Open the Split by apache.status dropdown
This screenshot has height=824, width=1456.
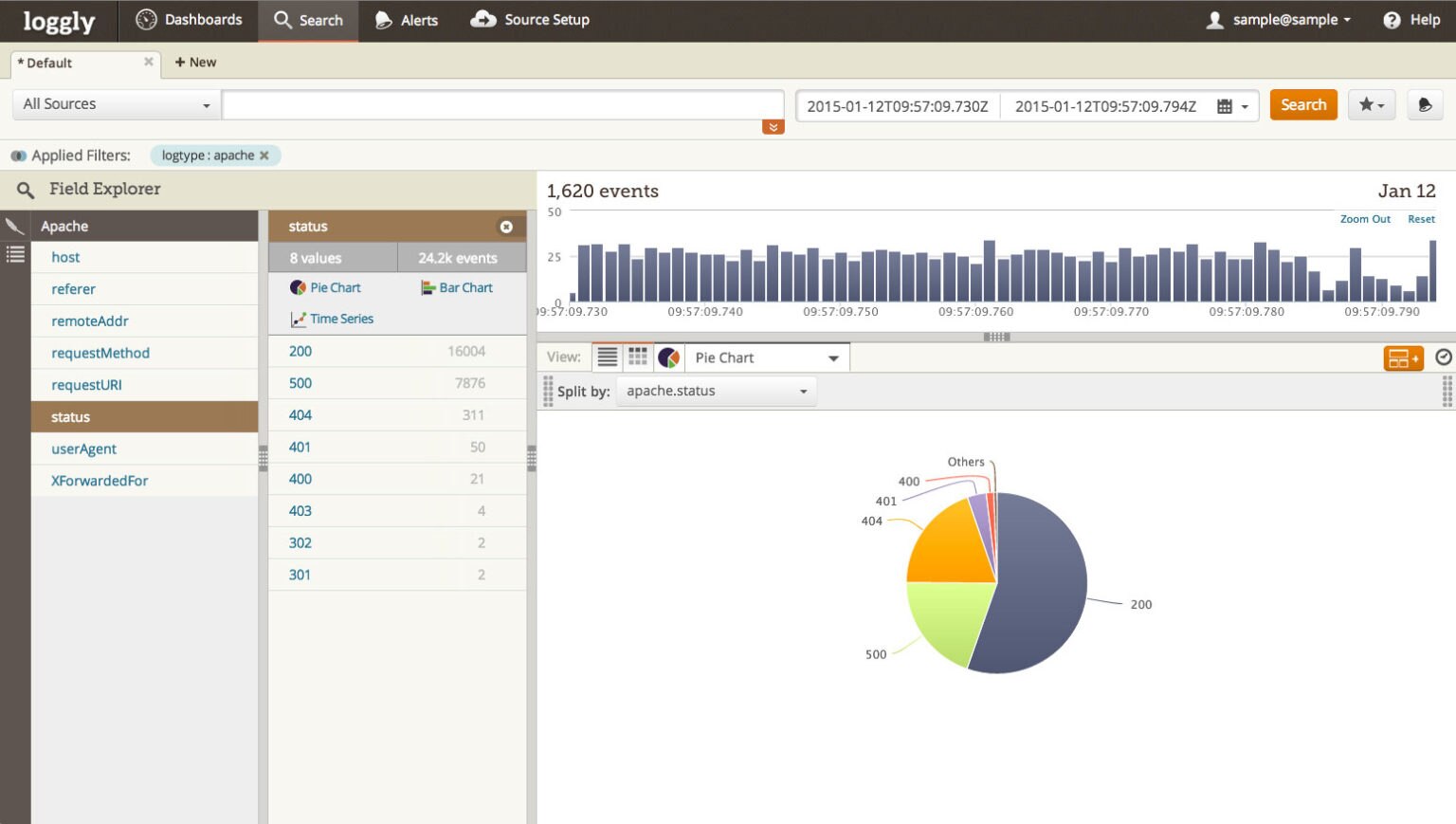(x=716, y=392)
